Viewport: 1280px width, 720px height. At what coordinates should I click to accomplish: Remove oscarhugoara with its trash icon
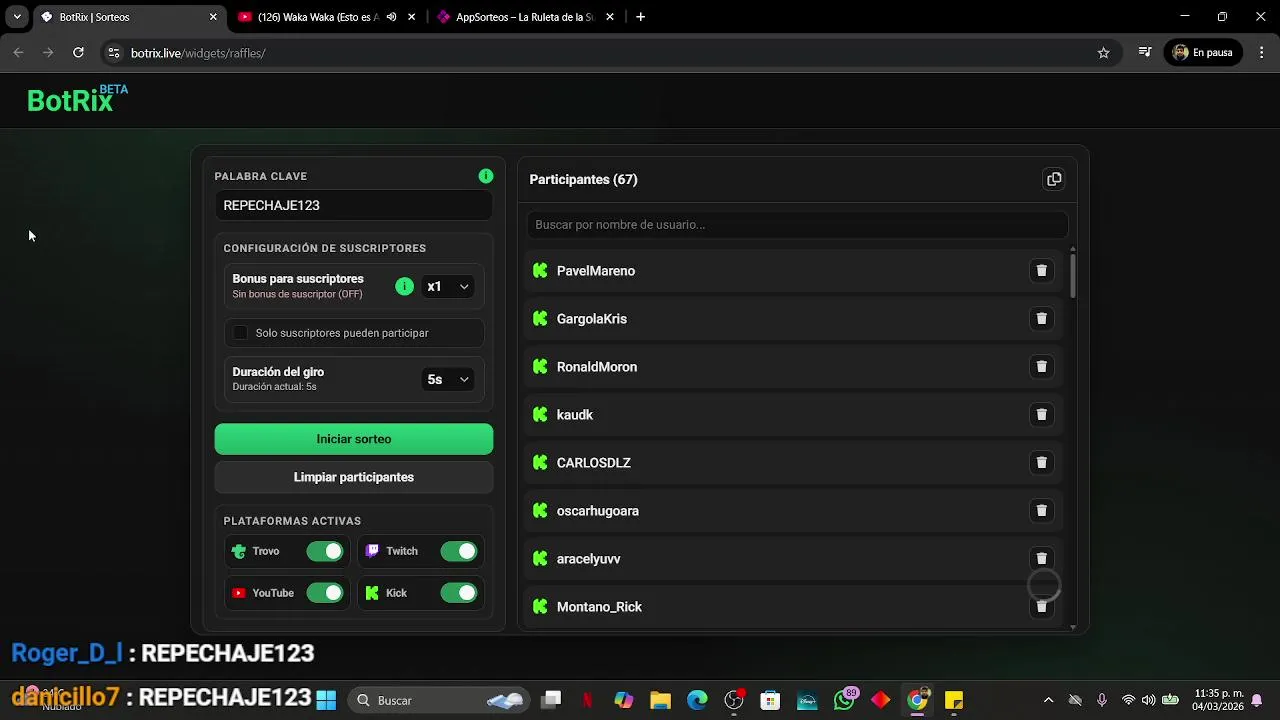click(1041, 511)
